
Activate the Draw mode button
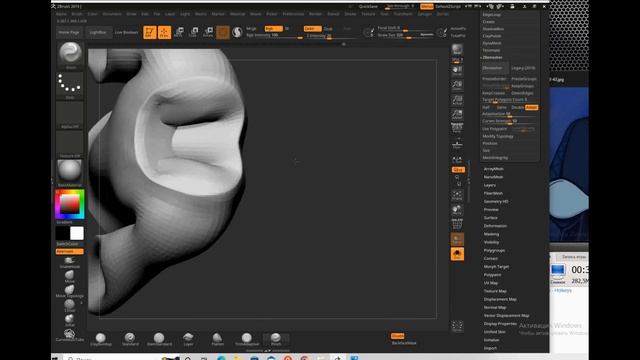[x=164, y=32]
